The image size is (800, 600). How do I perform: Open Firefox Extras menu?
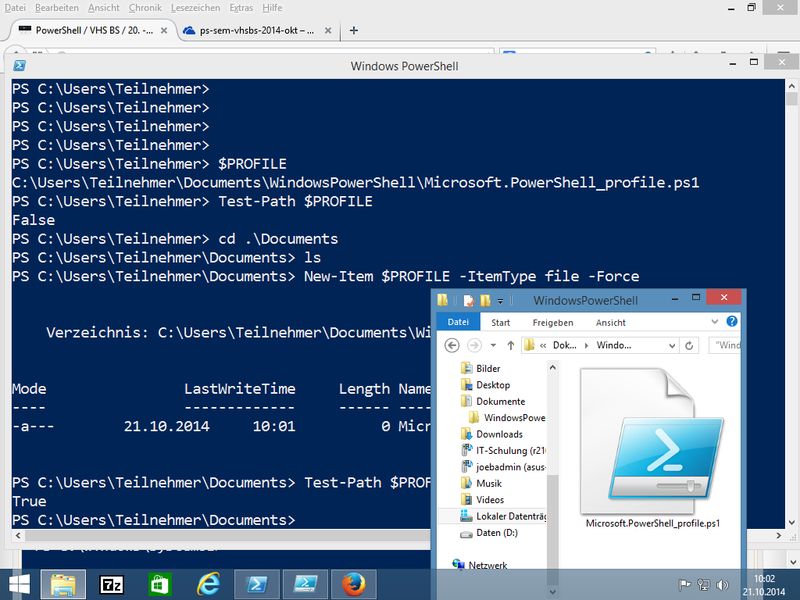click(x=241, y=8)
